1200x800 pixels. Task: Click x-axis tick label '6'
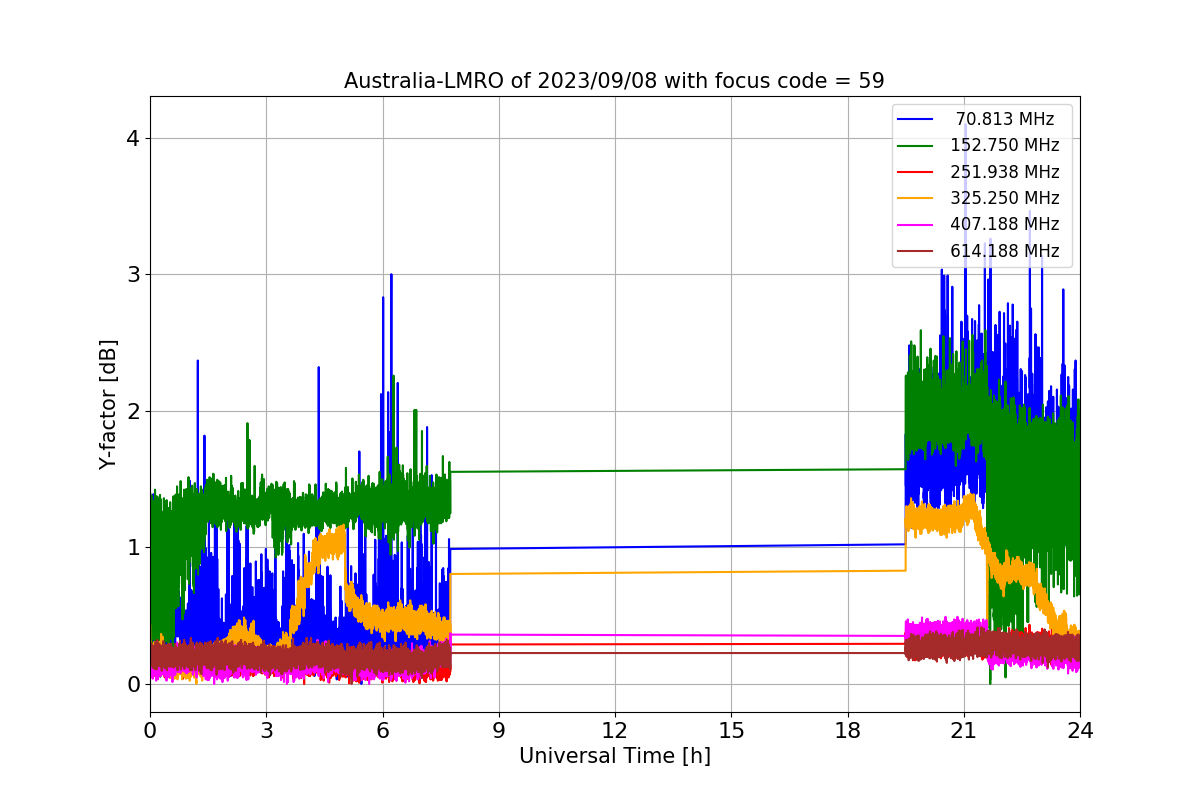point(382,730)
